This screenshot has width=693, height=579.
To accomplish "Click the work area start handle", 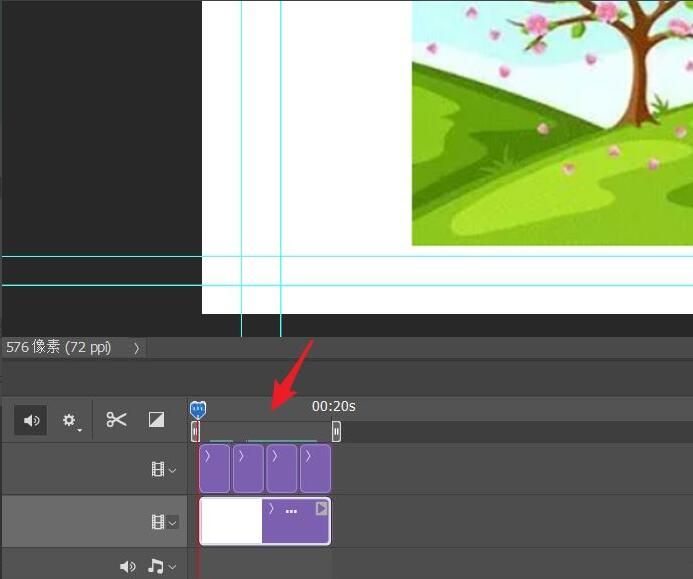I will (x=196, y=431).
